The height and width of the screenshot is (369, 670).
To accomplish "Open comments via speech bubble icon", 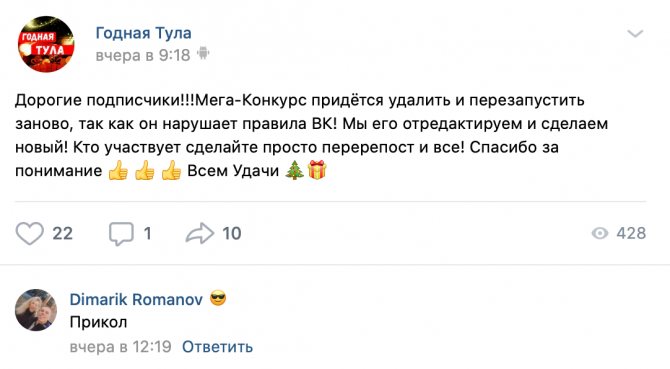I will pos(121,234).
